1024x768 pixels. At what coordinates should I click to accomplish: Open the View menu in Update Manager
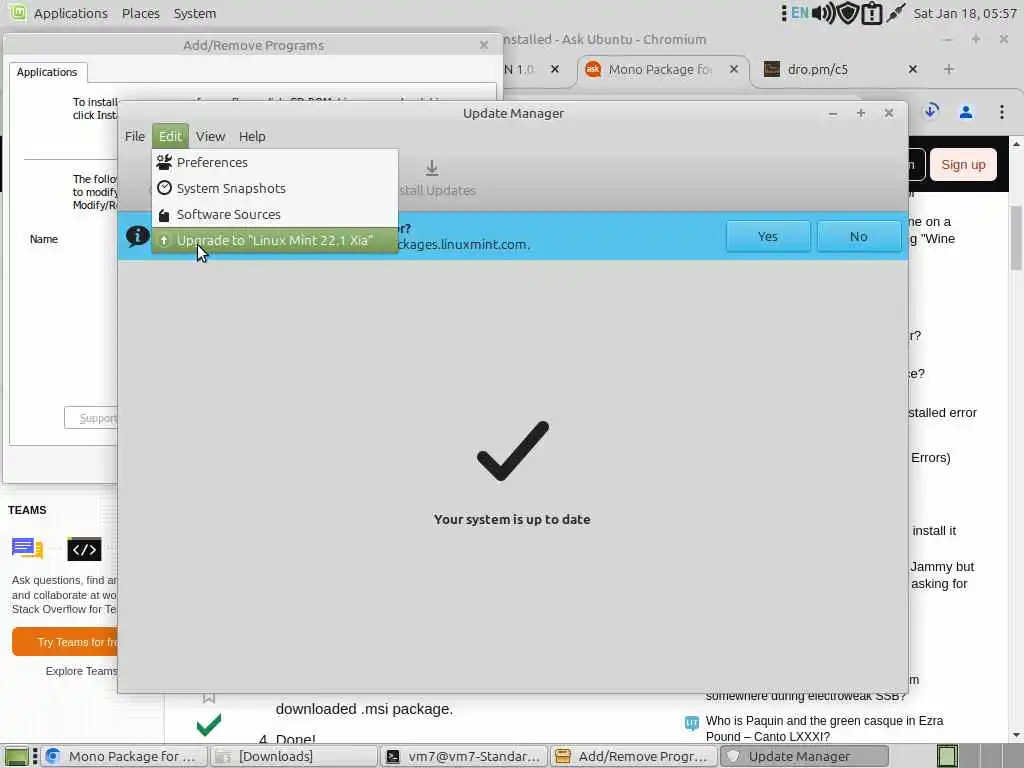click(210, 136)
